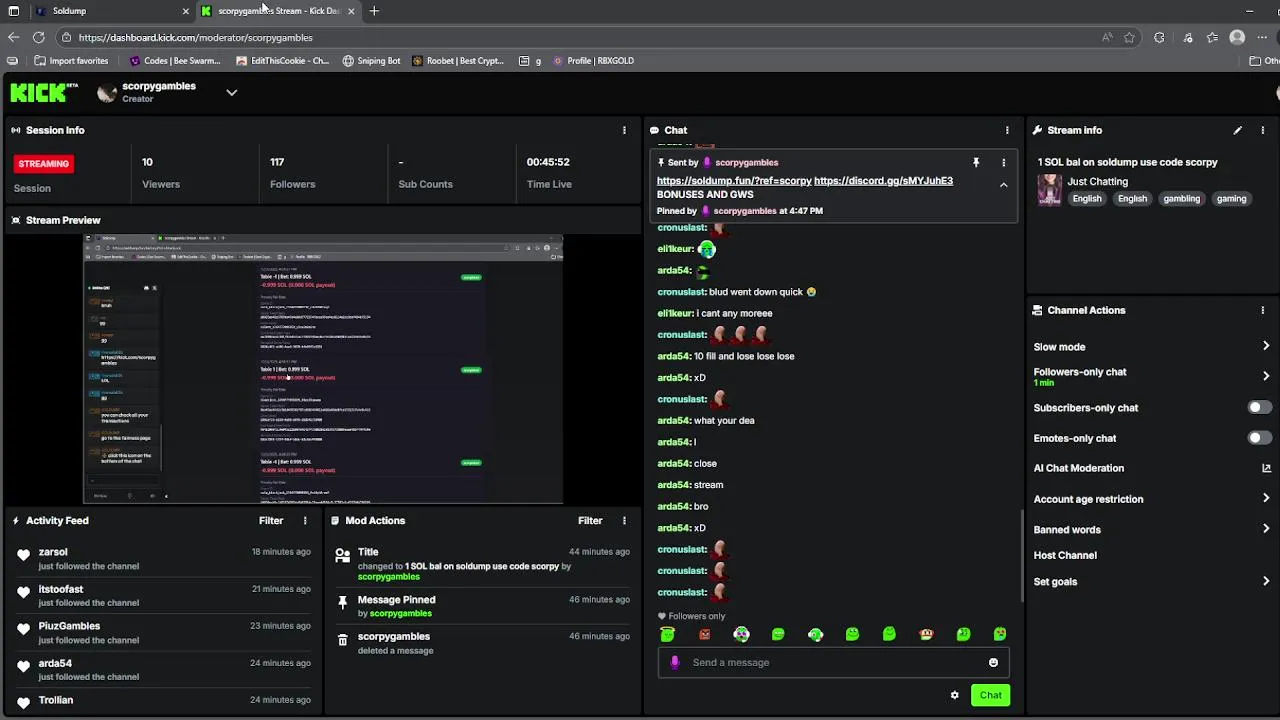Switch to Soldump browser tab
1280x720 pixels.
tap(110, 11)
